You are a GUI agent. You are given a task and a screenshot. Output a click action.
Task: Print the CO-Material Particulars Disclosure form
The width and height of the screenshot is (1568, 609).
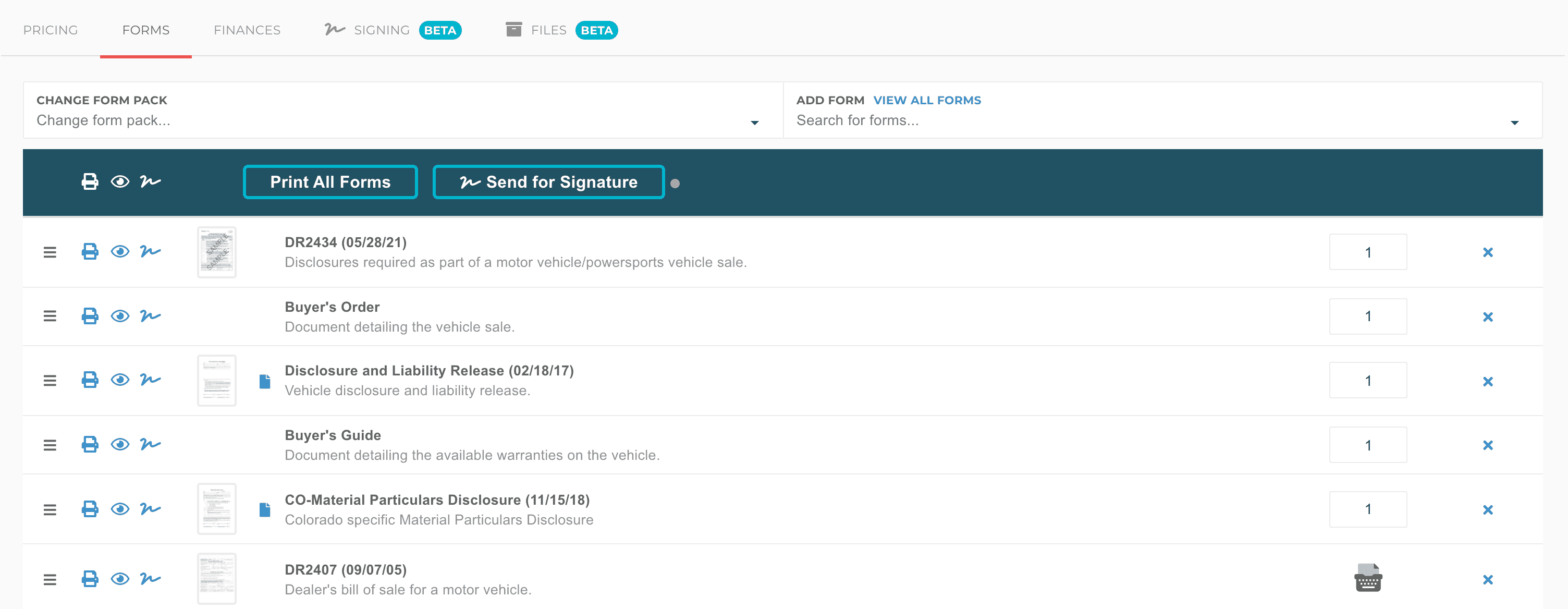pos(90,509)
